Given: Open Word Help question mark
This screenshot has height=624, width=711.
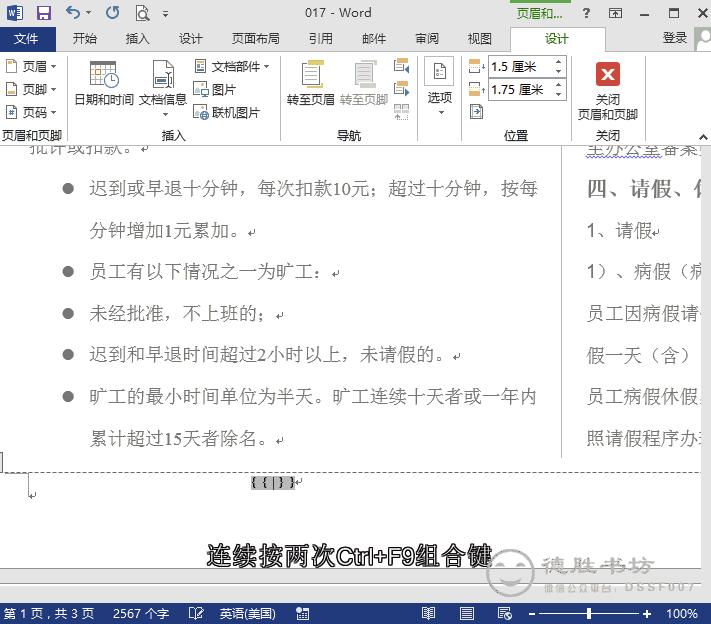Looking at the screenshot, I should tap(586, 13).
